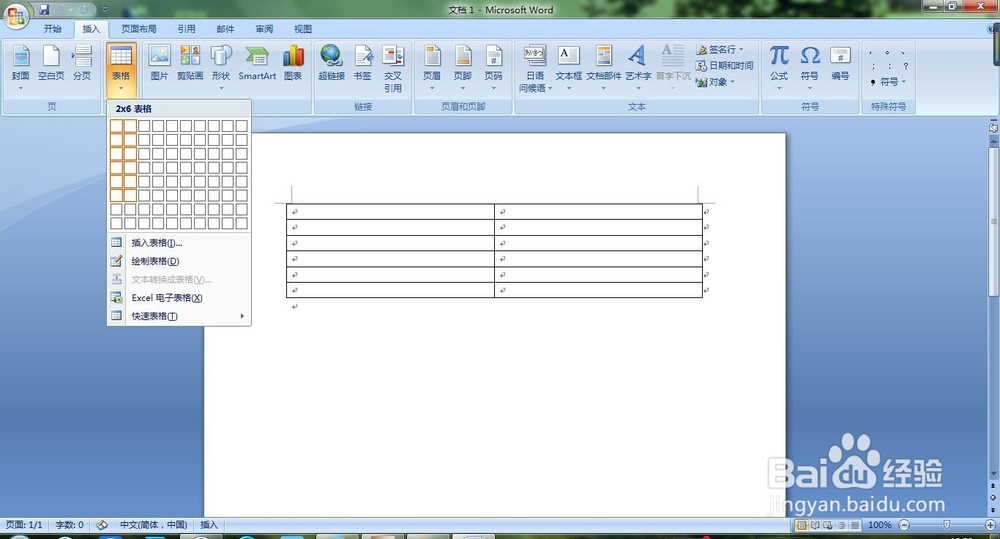The height and width of the screenshot is (539, 1000).
Task: Insert a chart (图表)
Action: click(293, 64)
